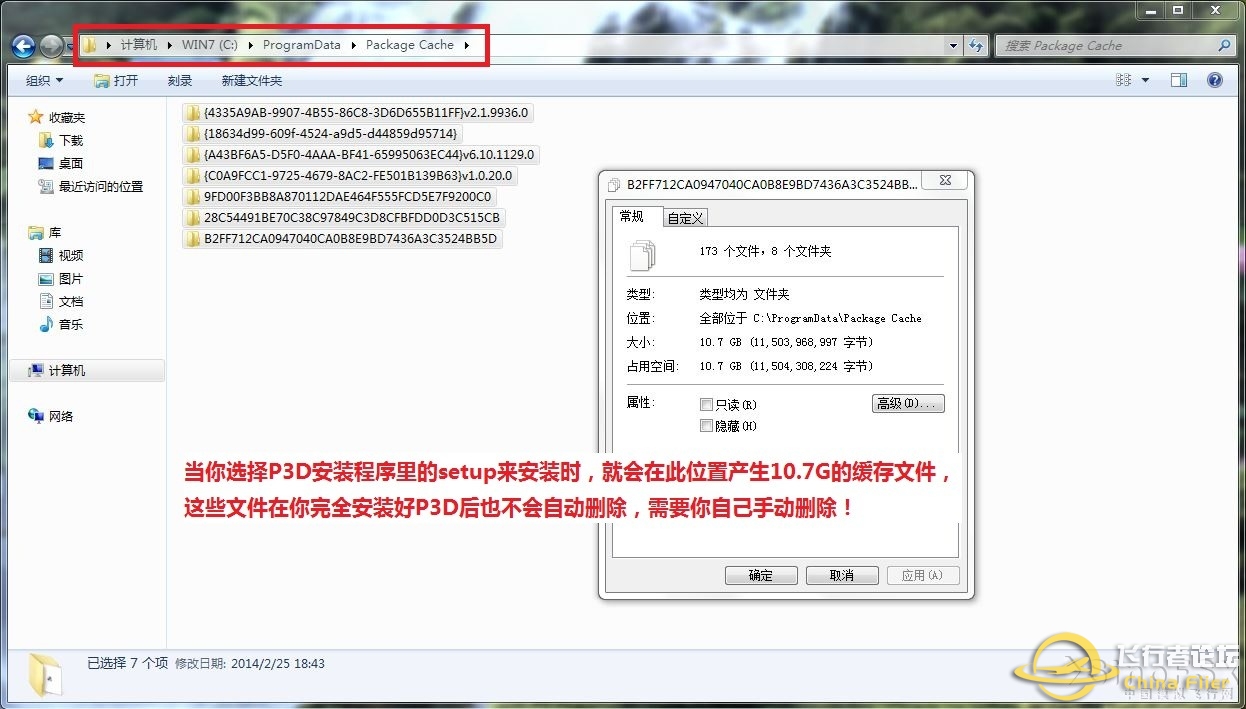Click the search magnifier in the Package Cache search box

[x=1224, y=45]
